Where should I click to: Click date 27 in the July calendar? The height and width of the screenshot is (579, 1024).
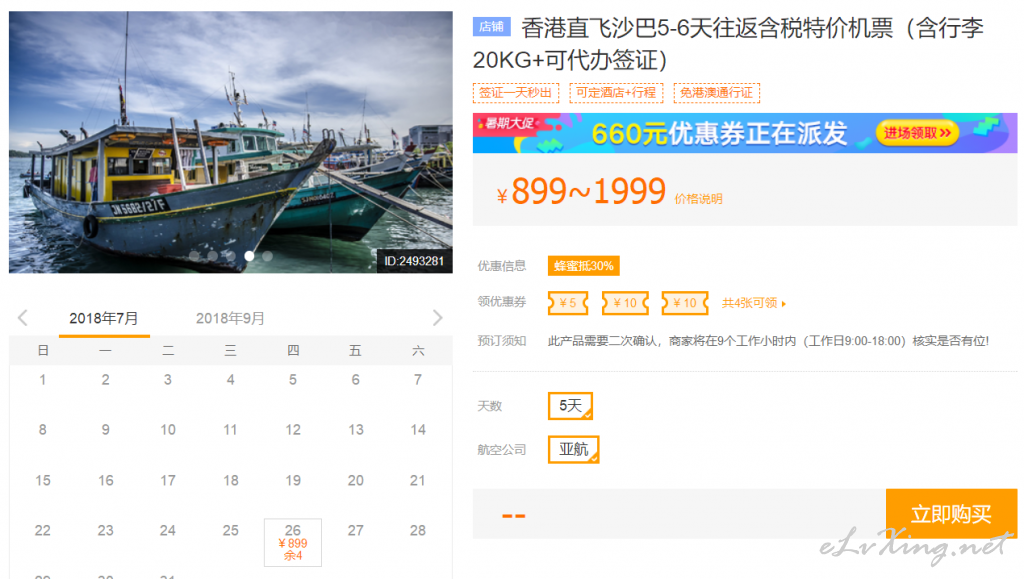(355, 531)
